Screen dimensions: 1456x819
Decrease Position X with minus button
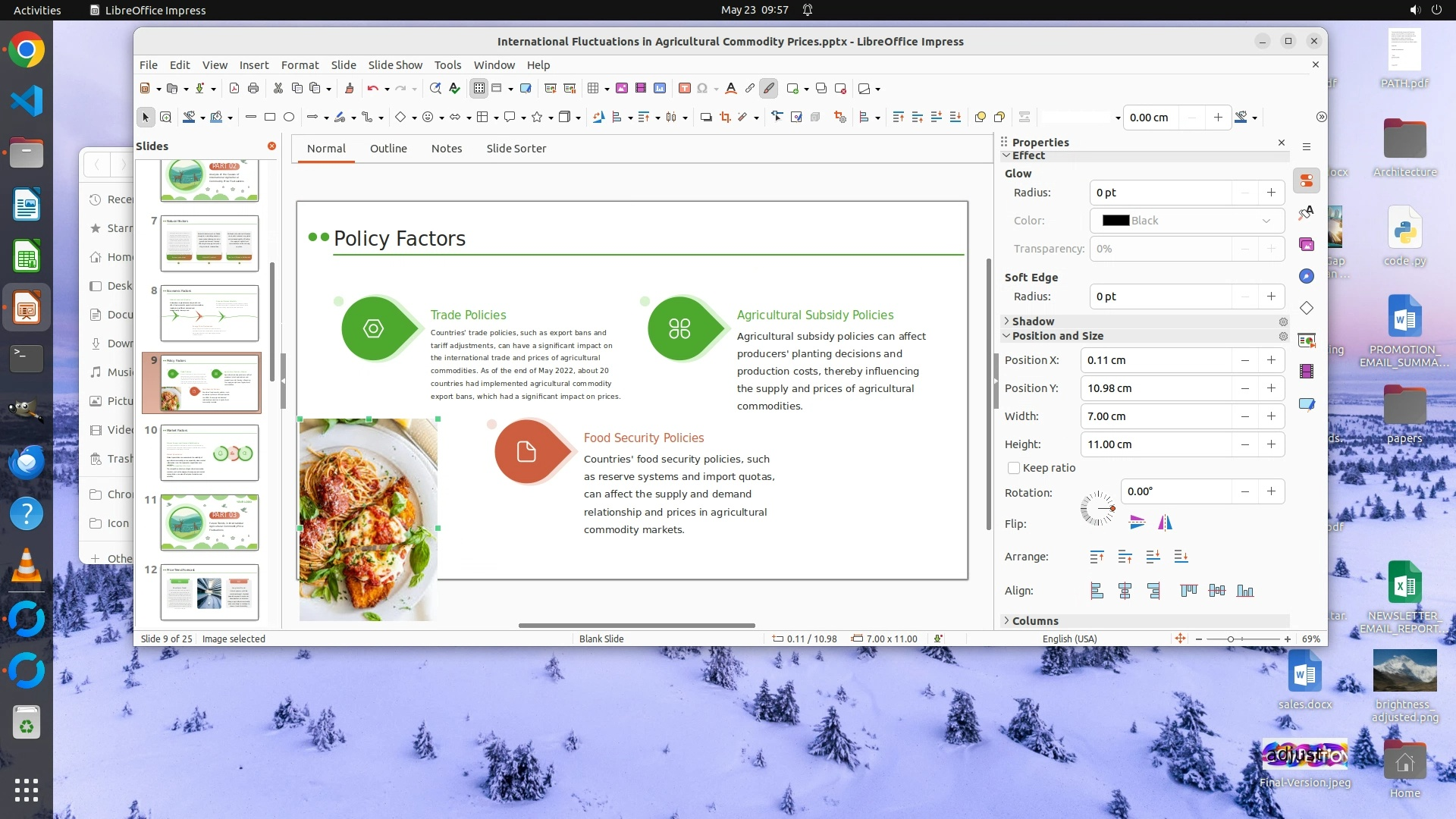click(1244, 360)
